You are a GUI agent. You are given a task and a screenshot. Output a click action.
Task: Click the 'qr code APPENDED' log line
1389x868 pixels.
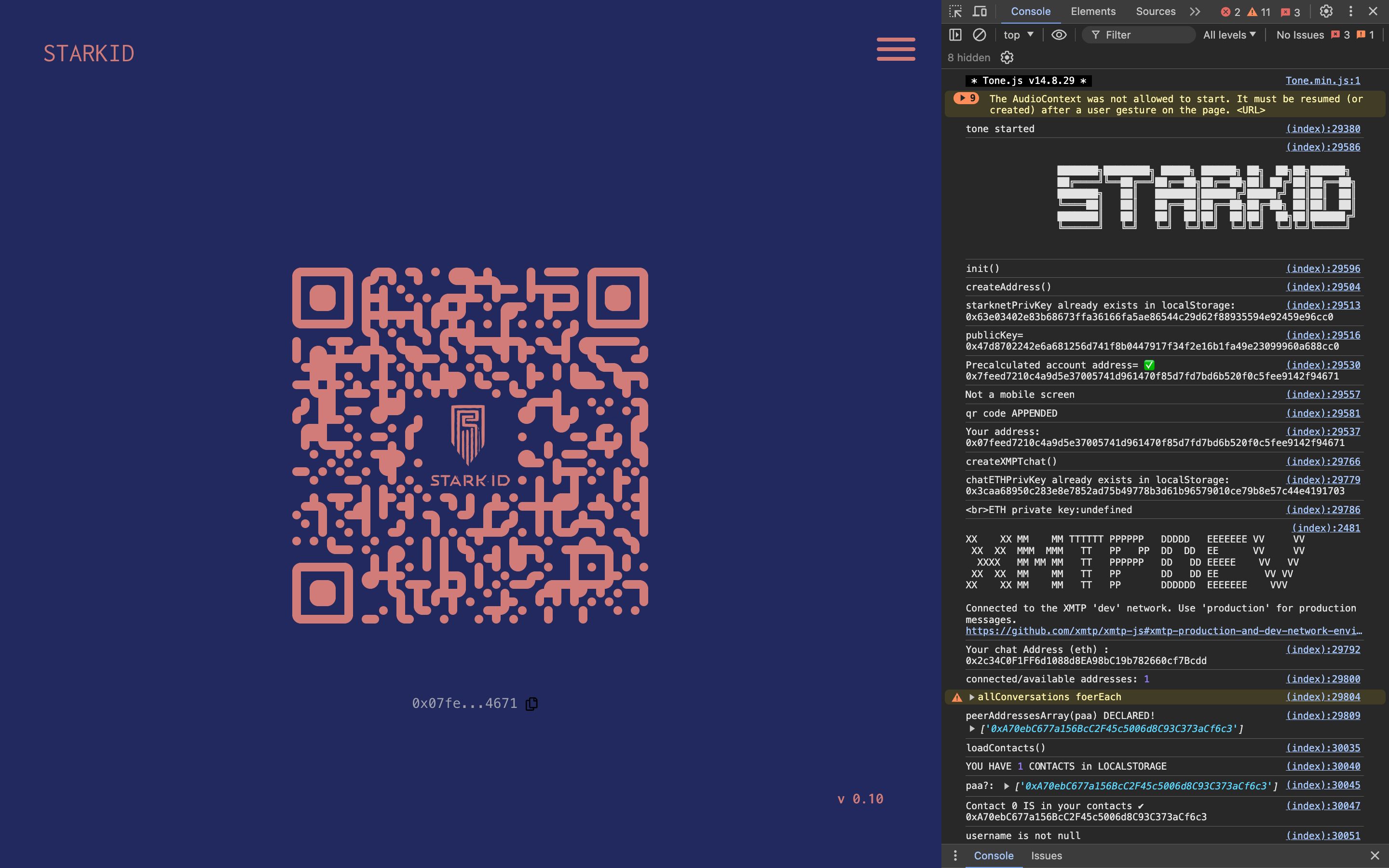[x=1011, y=413]
